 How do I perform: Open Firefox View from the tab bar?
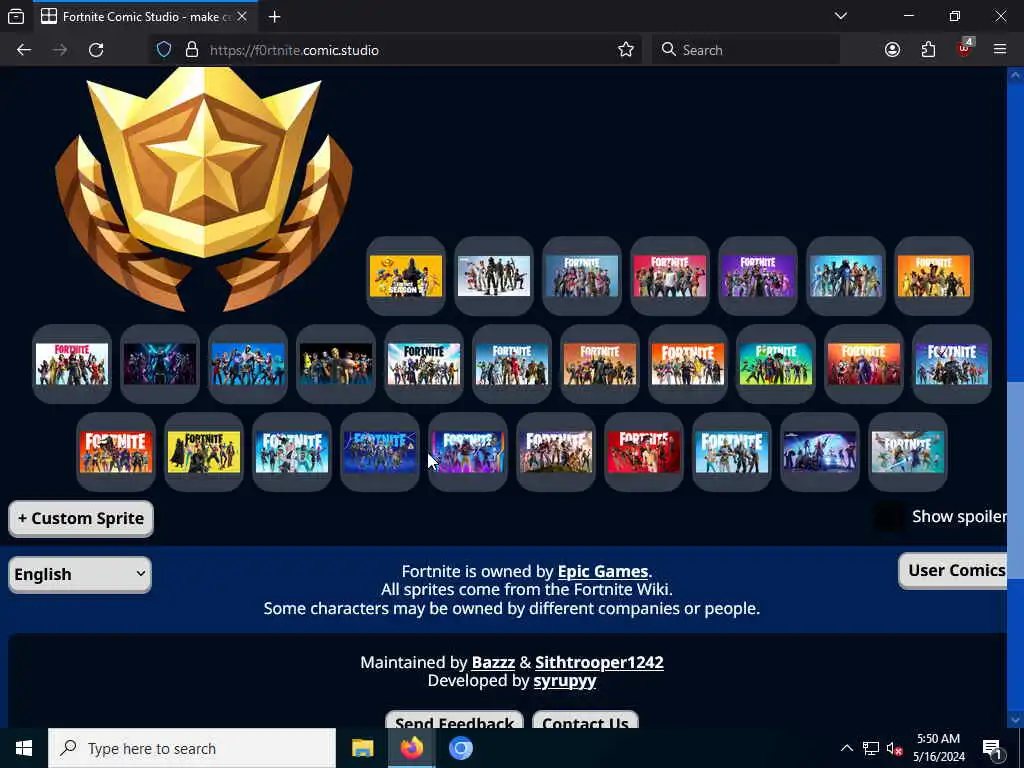click(x=16, y=17)
